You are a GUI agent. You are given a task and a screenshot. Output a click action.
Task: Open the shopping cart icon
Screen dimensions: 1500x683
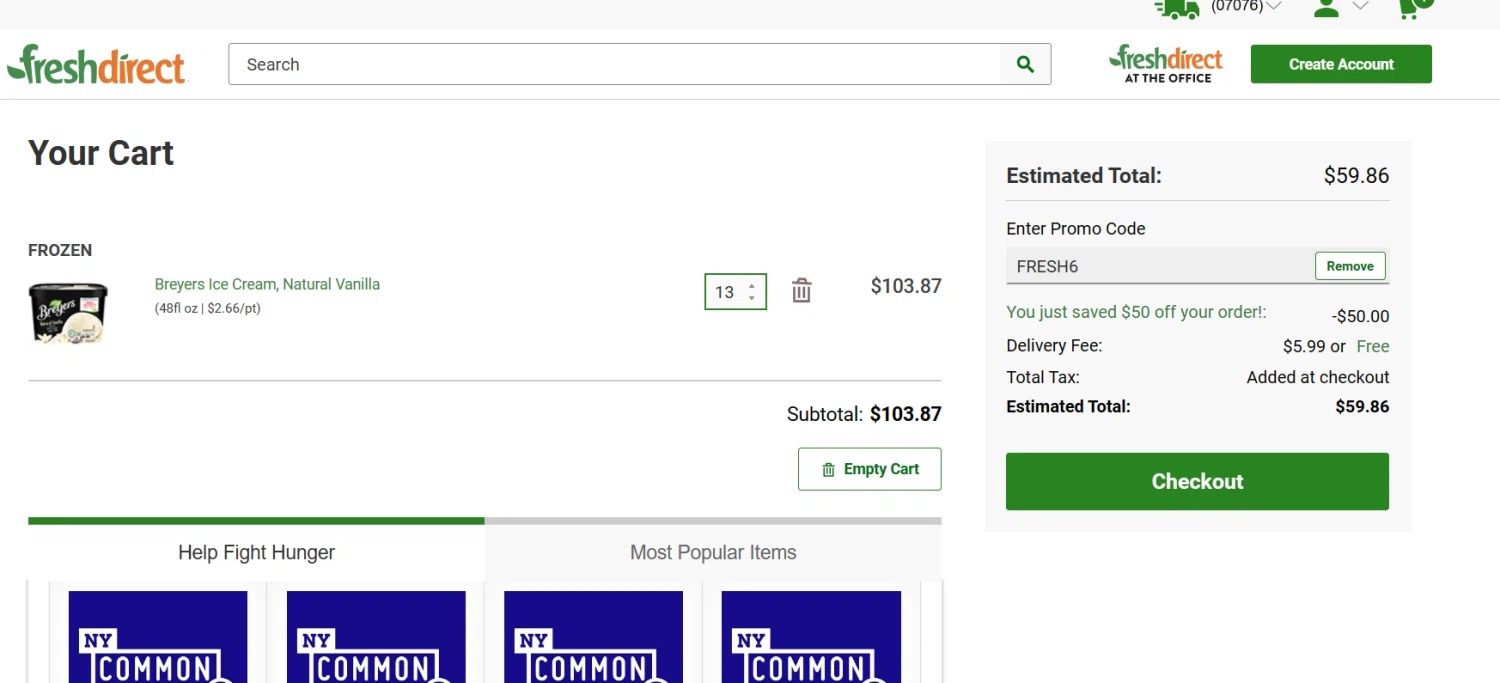coord(1414,8)
